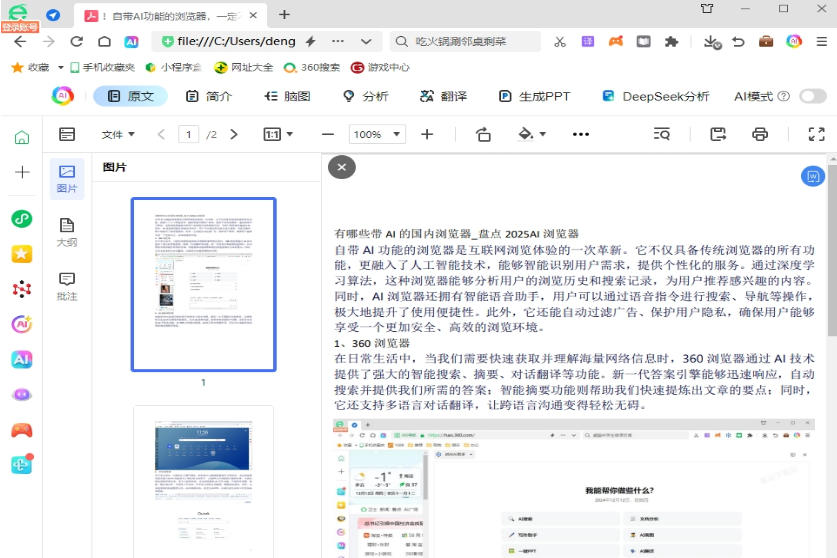Screen dimensions: 837x558
Task: Open the 手机收藏夹 bookmark
Action: [102, 67]
